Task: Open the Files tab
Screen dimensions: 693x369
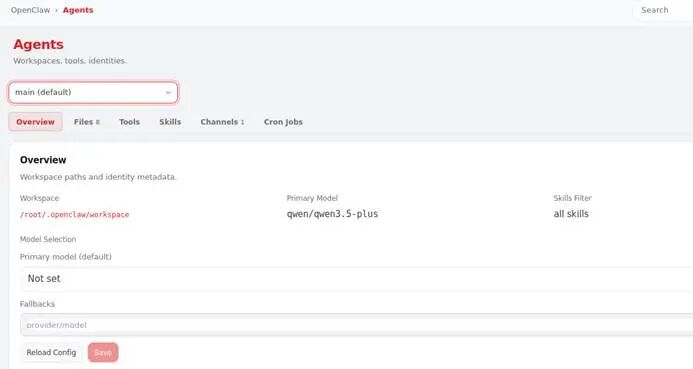Action: pos(87,122)
